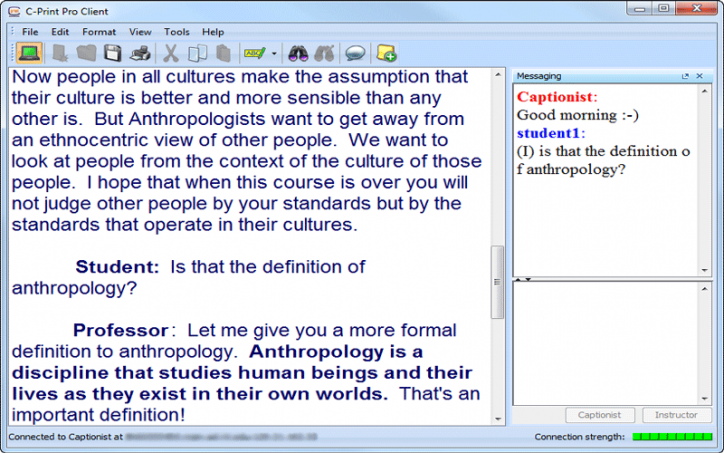Run the ABC spell check tool
Viewport: 724px width, 453px height.
(254, 53)
